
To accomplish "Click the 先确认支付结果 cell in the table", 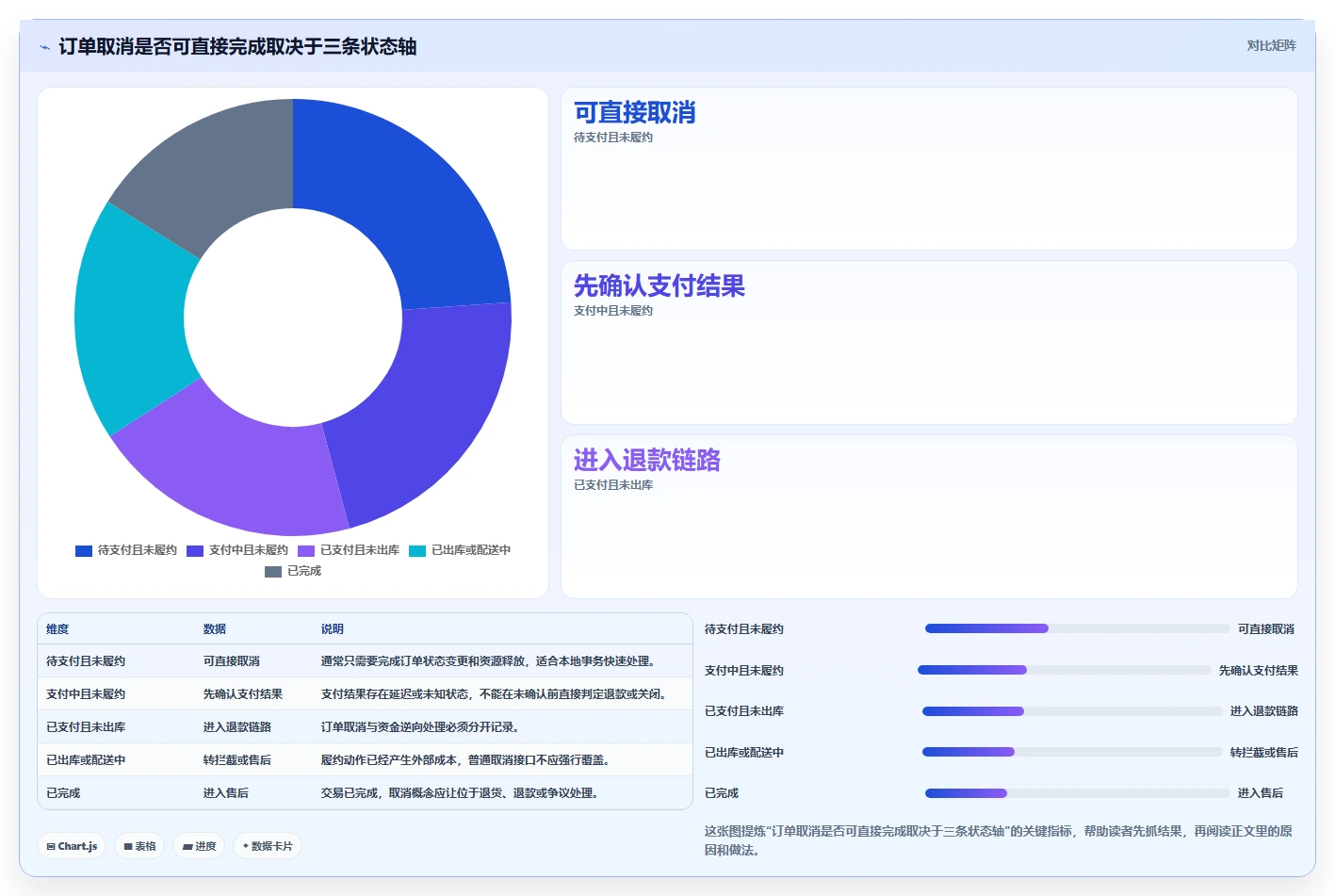I will coord(243,694).
